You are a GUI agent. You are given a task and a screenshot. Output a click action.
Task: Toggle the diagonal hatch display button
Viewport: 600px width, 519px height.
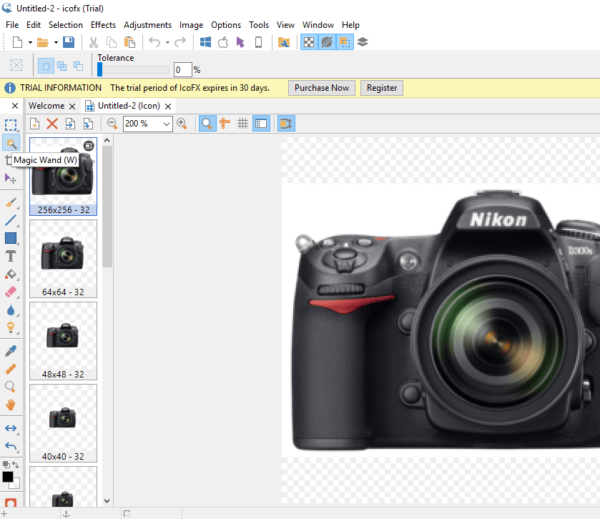[327, 42]
